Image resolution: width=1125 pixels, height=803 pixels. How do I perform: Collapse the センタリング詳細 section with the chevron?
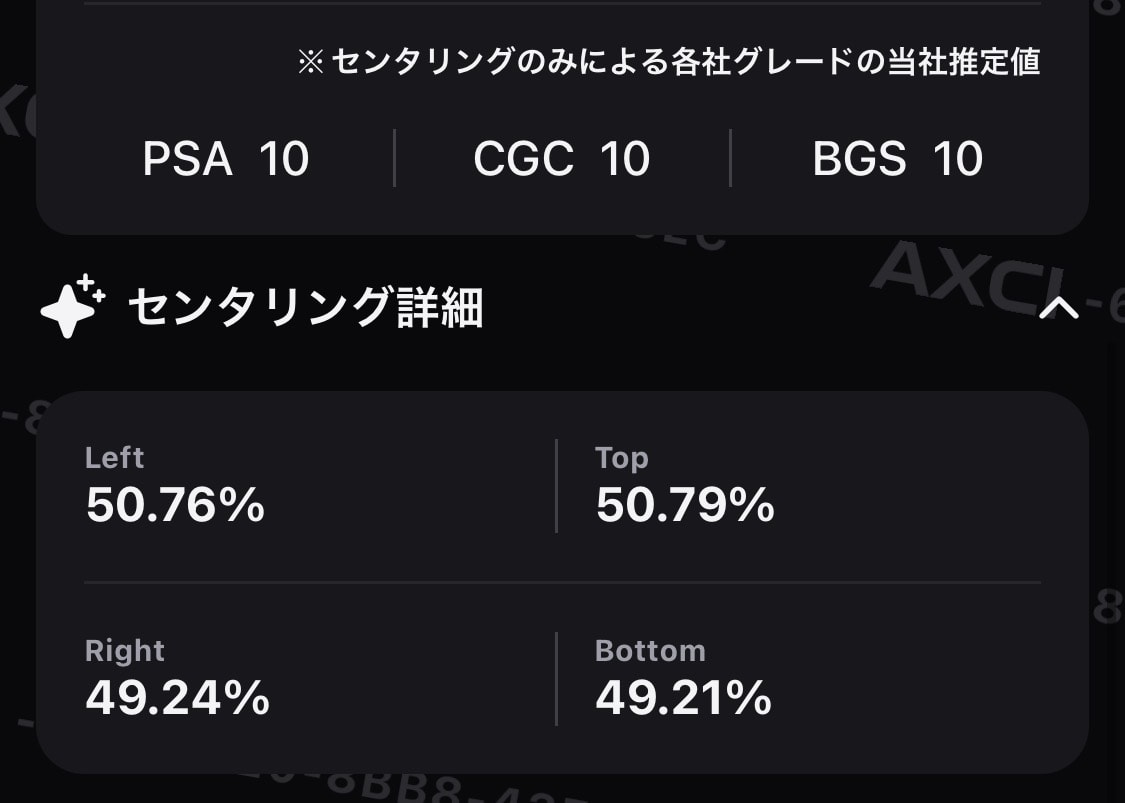(1059, 309)
